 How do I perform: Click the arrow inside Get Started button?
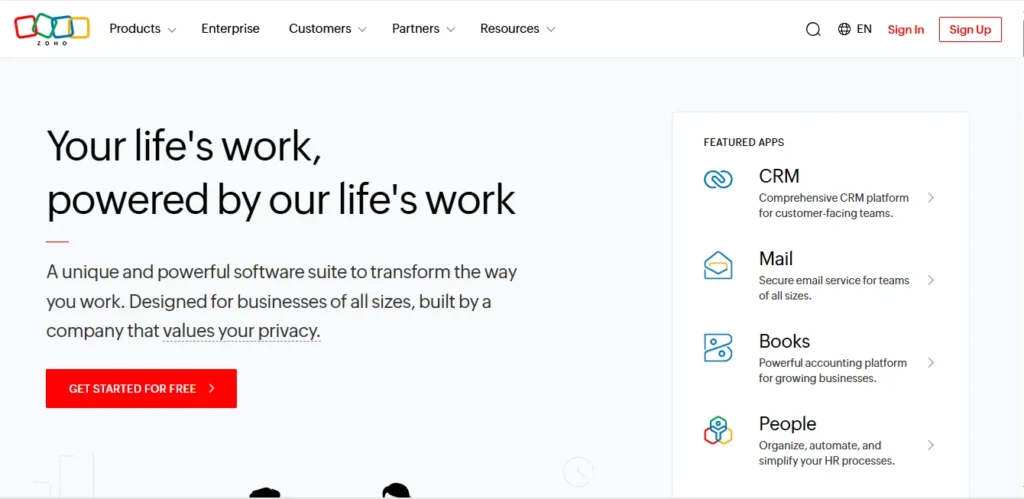(212, 389)
